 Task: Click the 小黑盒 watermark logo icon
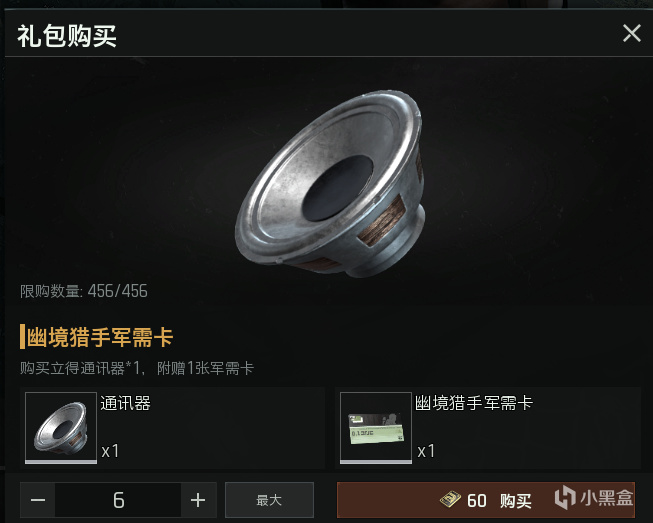(x=565, y=497)
